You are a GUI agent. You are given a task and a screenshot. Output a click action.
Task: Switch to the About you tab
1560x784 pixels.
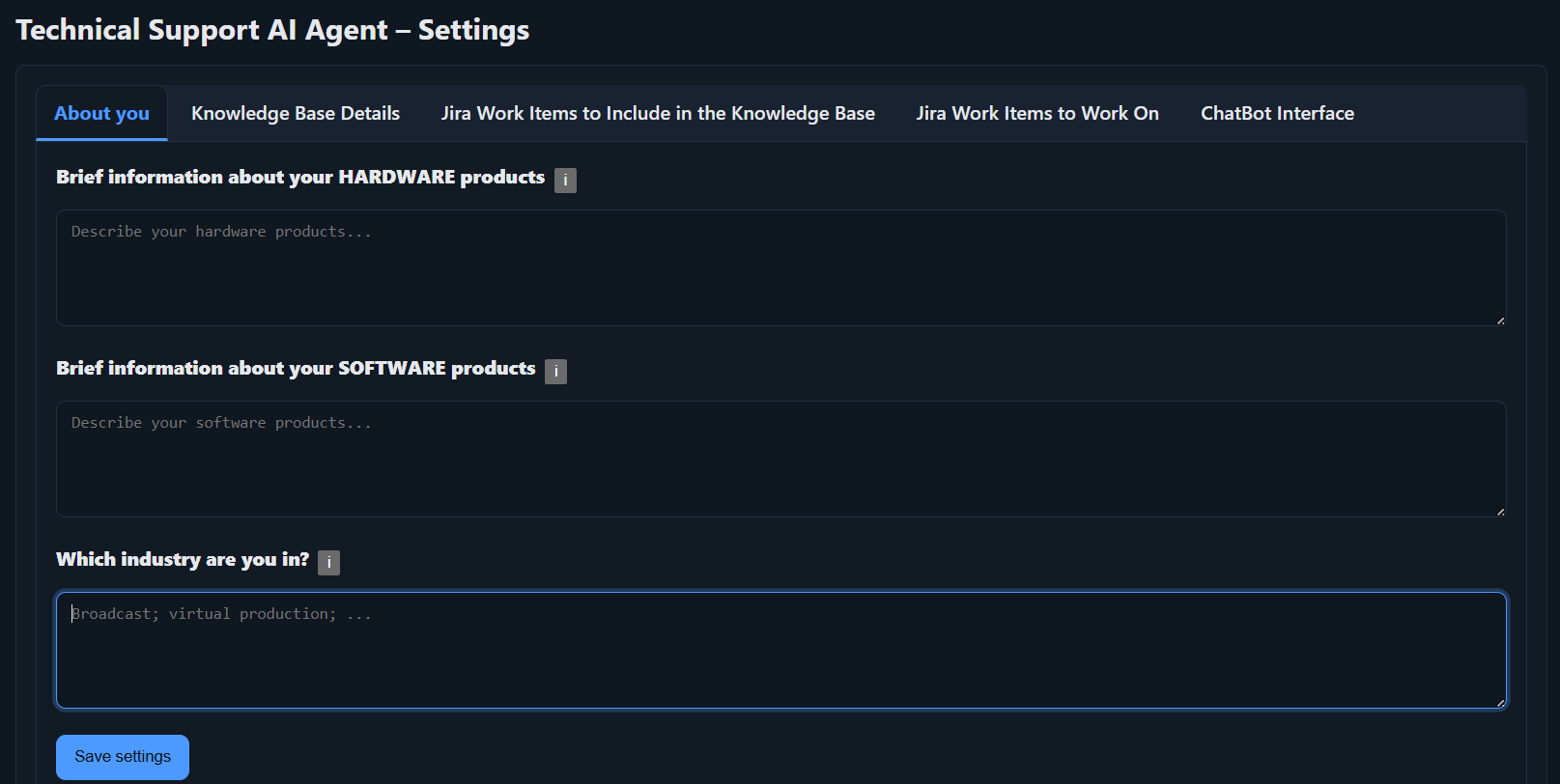point(101,114)
